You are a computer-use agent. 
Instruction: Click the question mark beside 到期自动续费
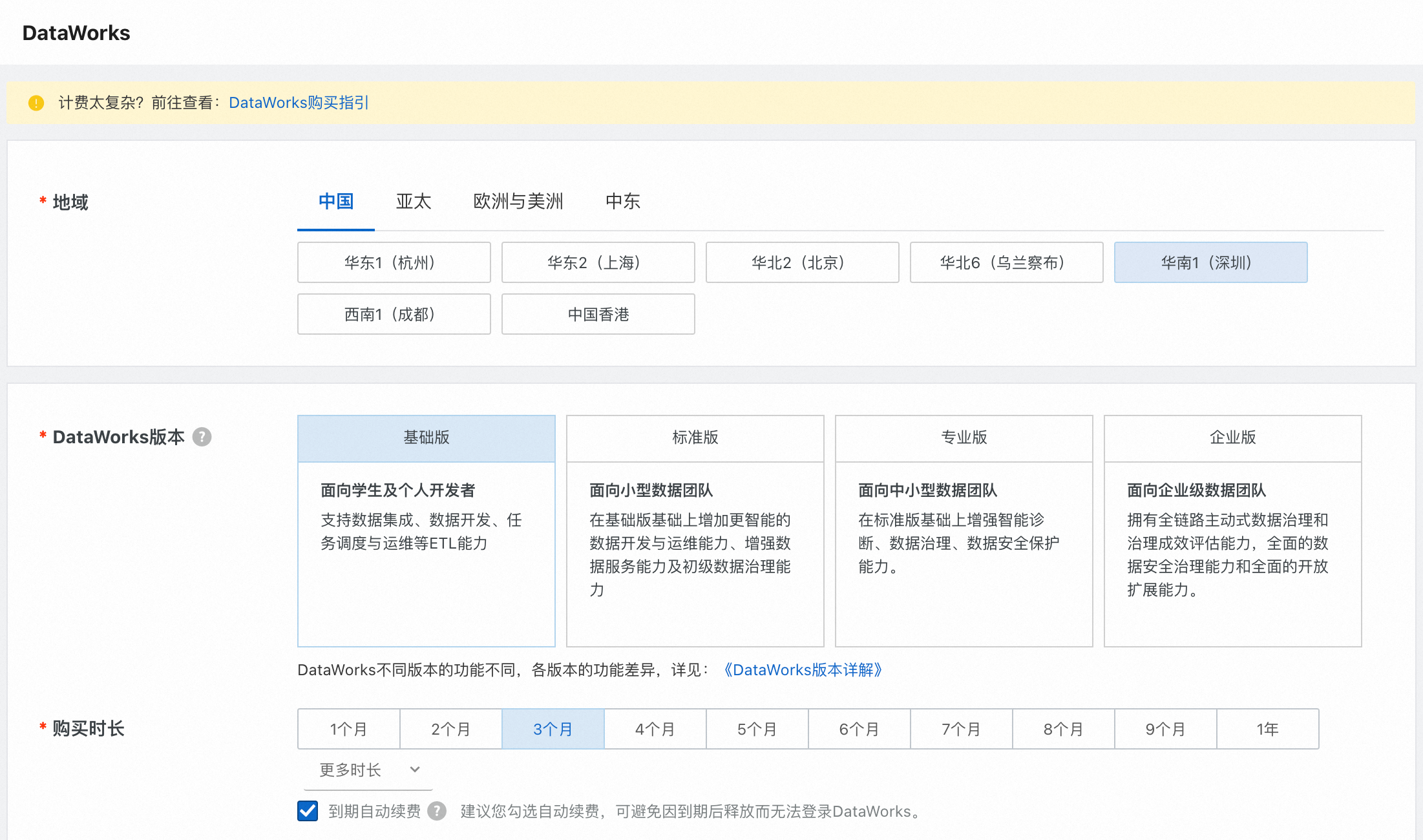[x=437, y=812]
